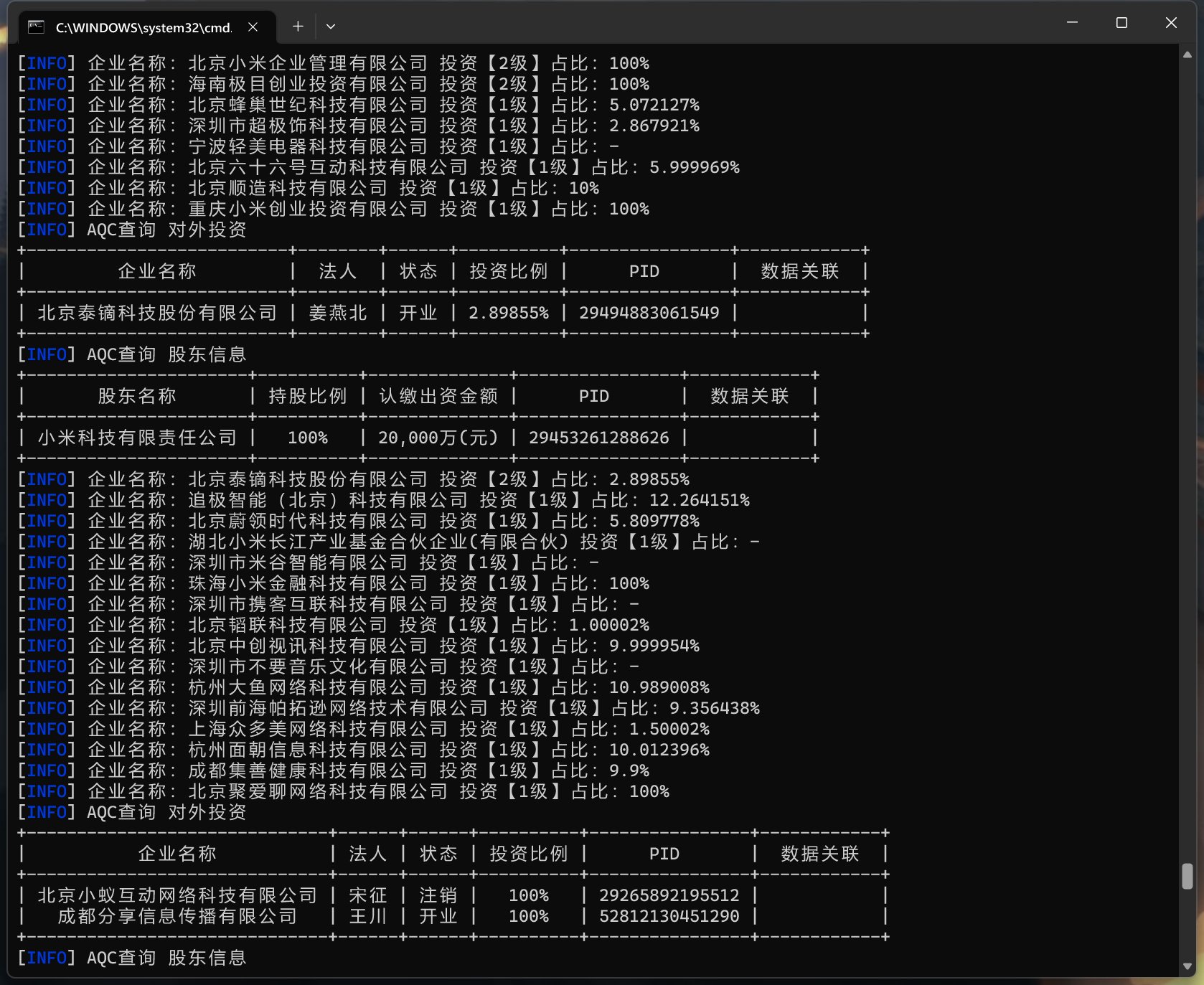Click the 深圳市携客互联科技有限公司 log line
Image resolution: width=1204 pixels, height=985 pixels.
click(x=328, y=604)
